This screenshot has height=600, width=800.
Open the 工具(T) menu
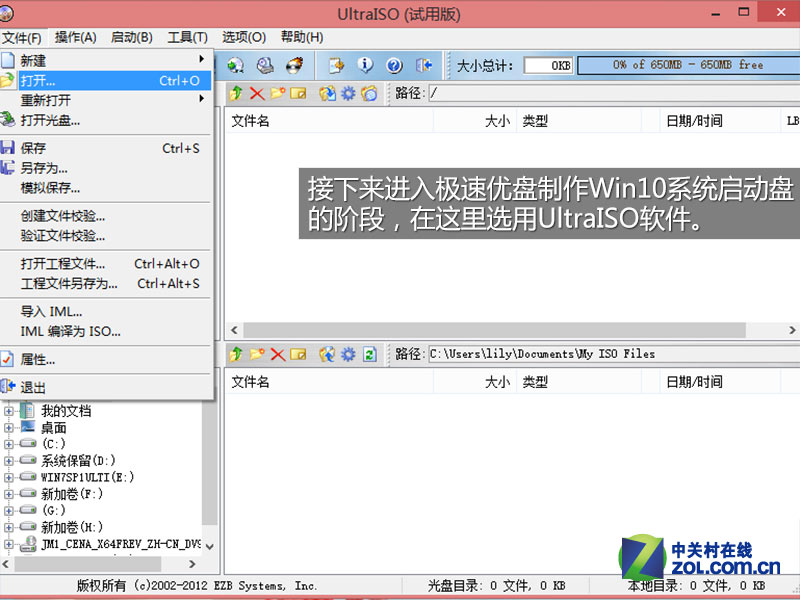188,38
